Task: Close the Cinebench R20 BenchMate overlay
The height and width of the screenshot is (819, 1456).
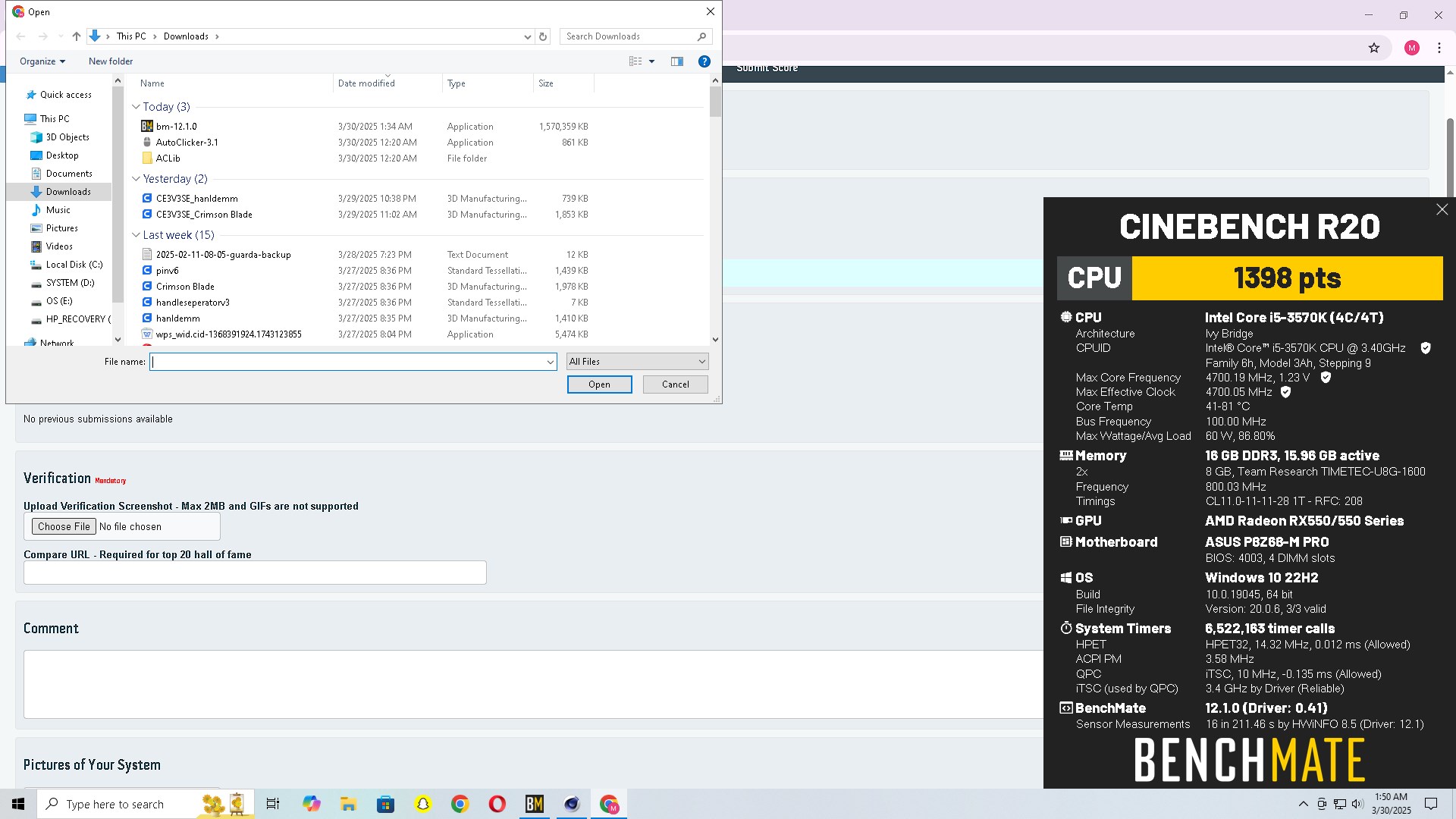Action: coord(1442,209)
